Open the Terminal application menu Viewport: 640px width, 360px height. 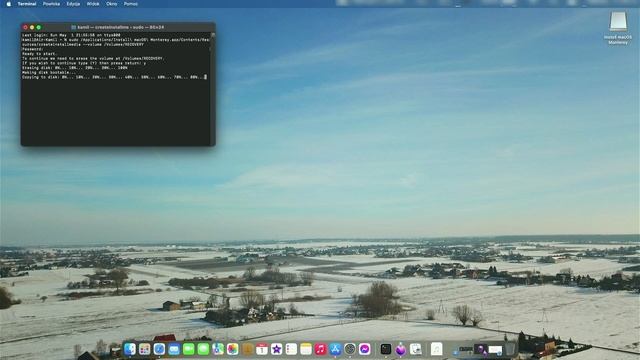(x=27, y=4)
